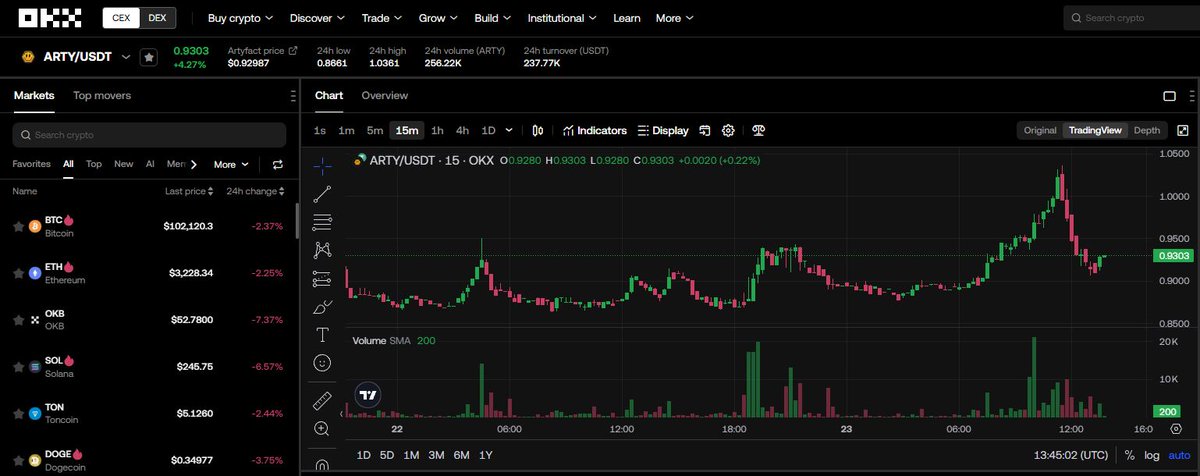This screenshot has height=476, width=1200.
Task: Select the brush drawing tool
Action: click(322, 306)
